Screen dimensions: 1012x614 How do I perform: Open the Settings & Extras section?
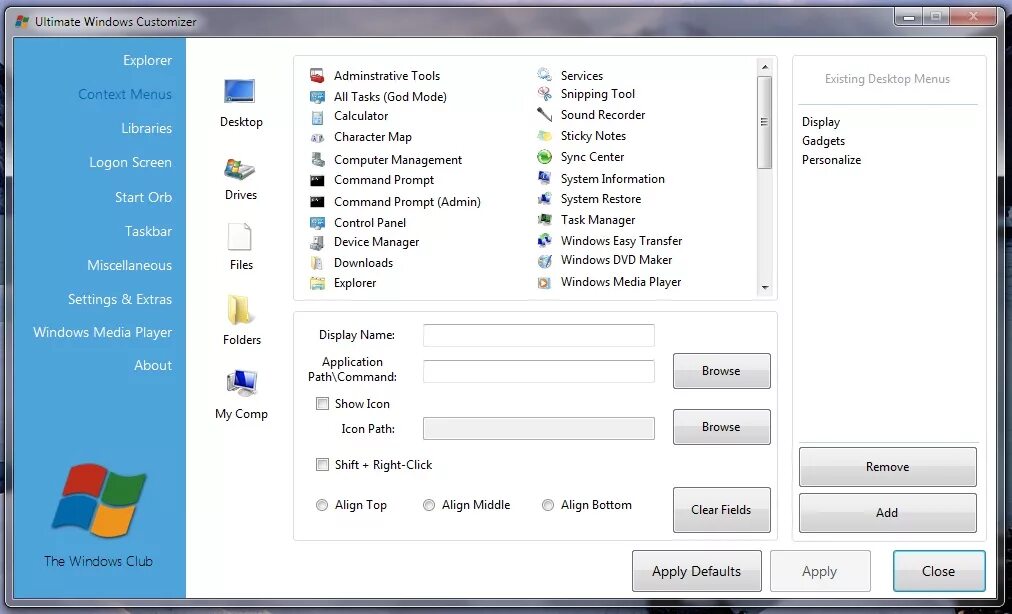click(119, 300)
